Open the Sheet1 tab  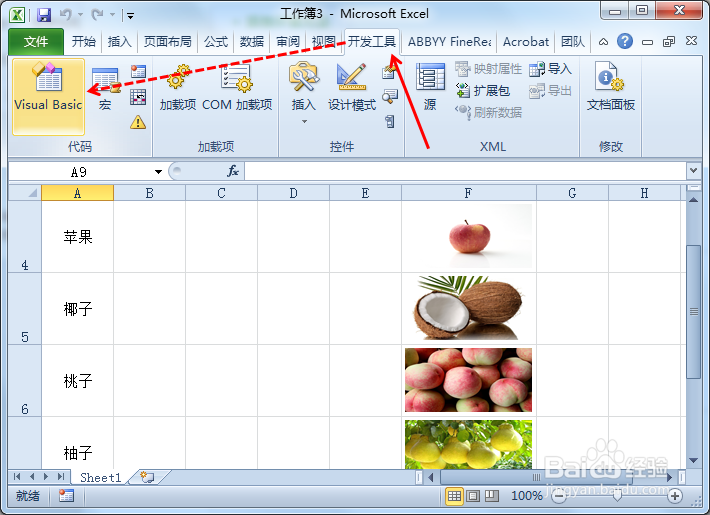coord(101,477)
